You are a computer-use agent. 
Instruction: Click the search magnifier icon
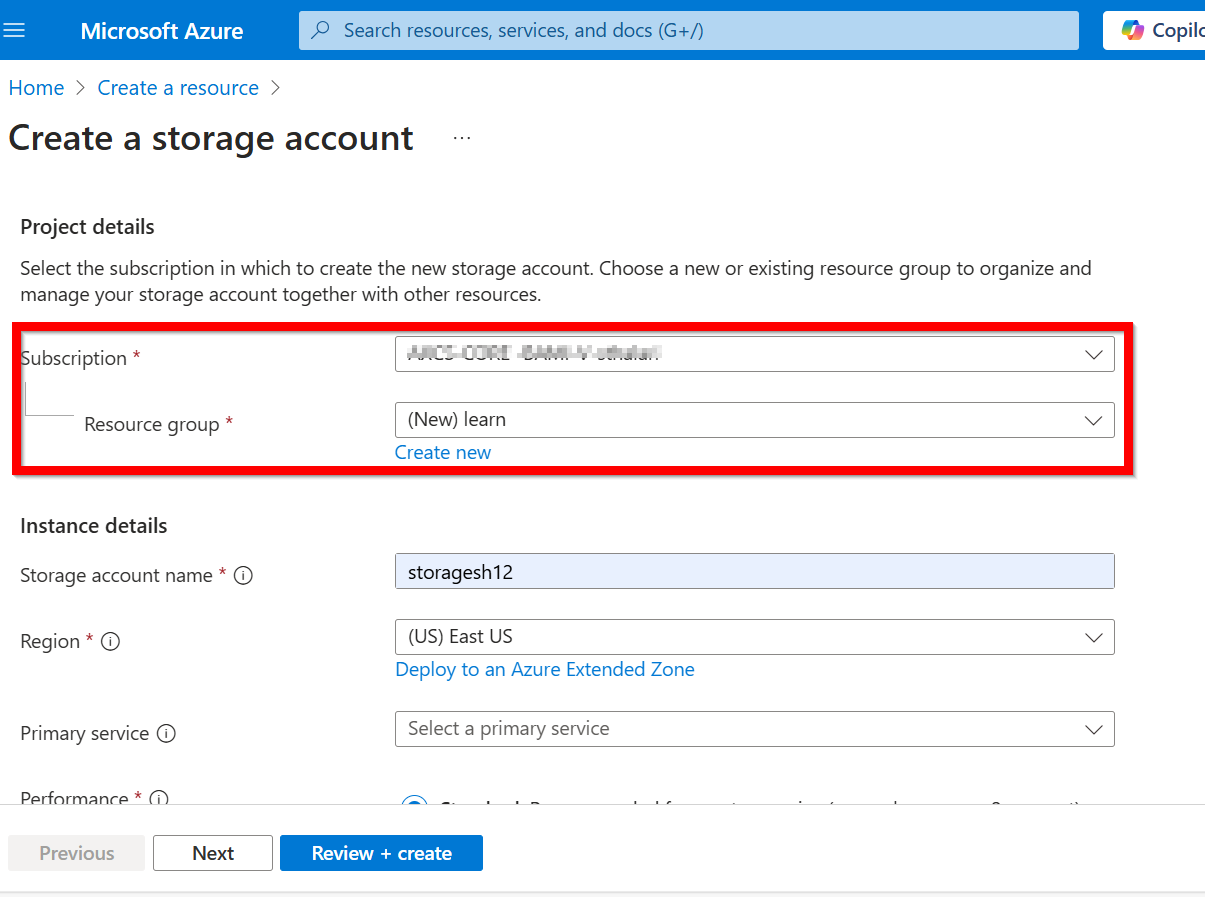(319, 30)
